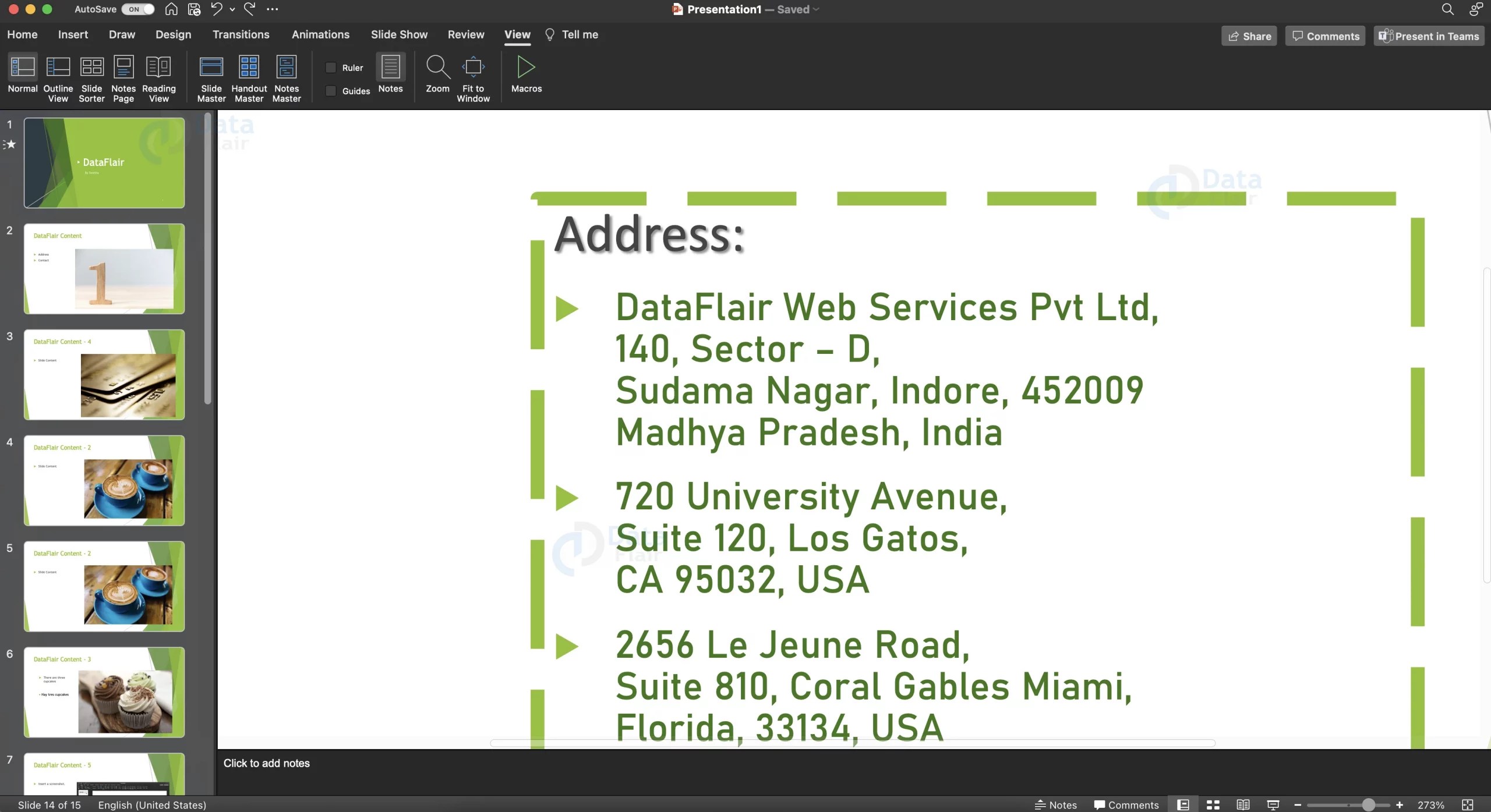Viewport: 1491px width, 812px height.
Task: Open the Review ribbon tab
Action: coord(465,34)
